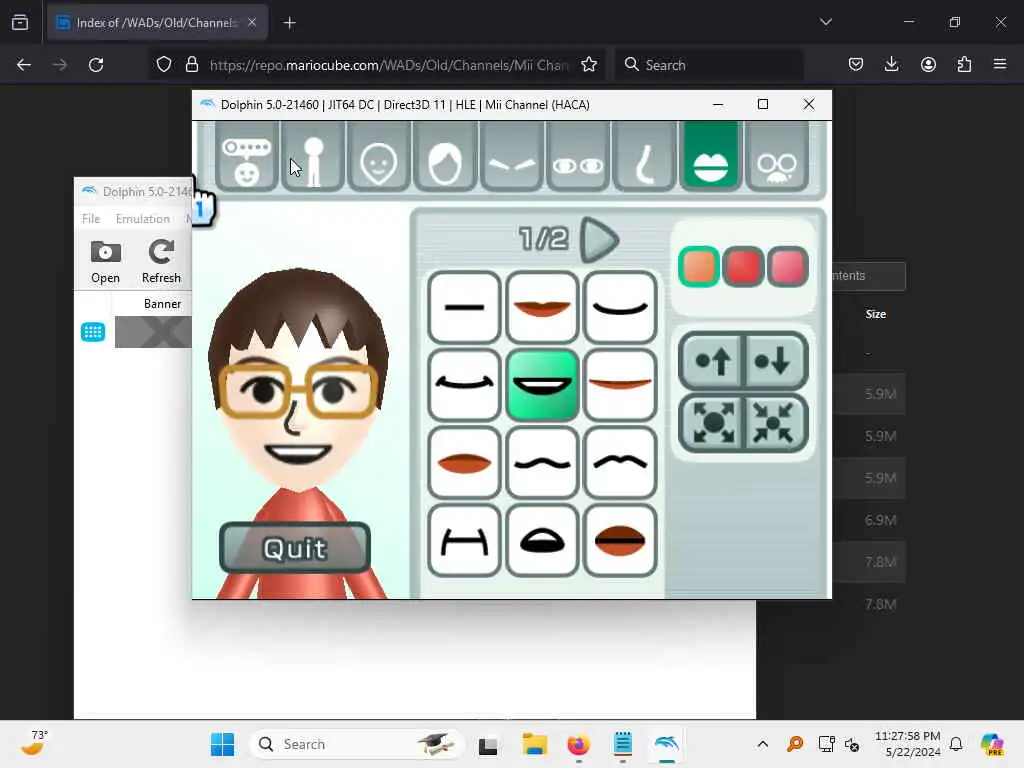The image size is (1024, 768).
Task: Open File Explorer from taskbar
Action: [534, 744]
